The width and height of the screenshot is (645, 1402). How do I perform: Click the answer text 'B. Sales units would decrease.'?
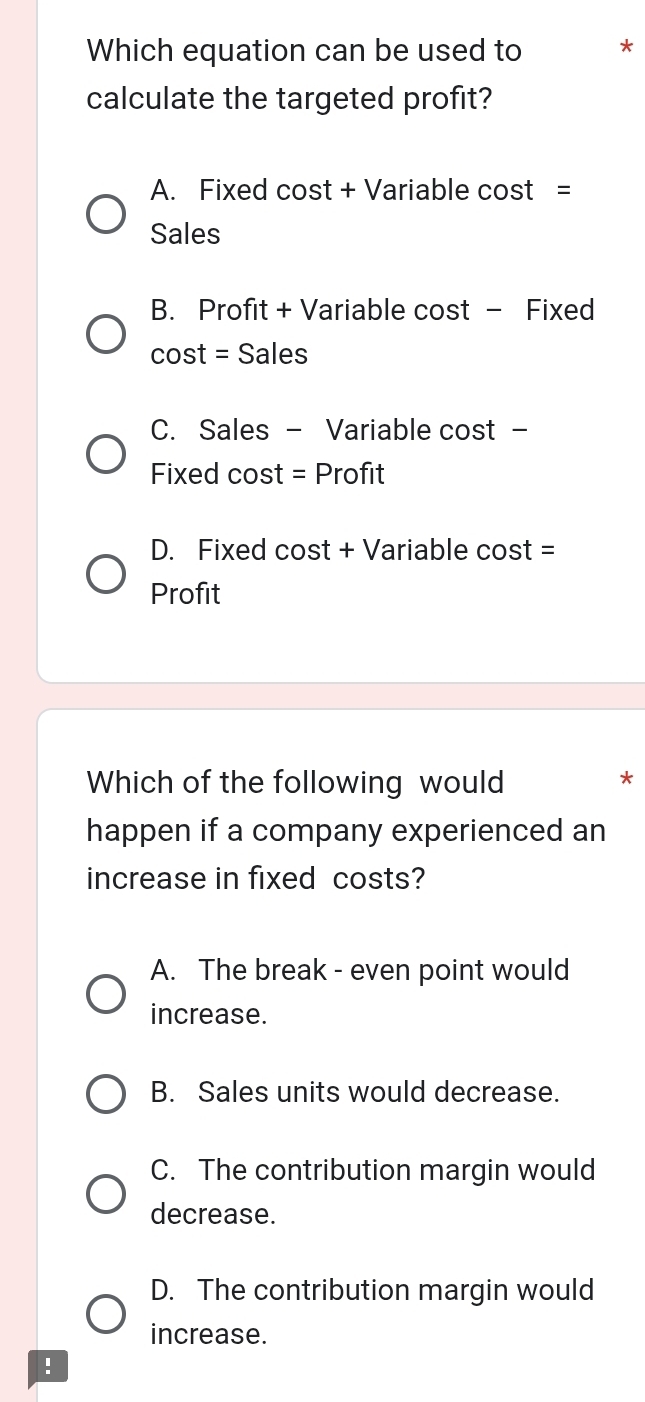click(354, 1092)
